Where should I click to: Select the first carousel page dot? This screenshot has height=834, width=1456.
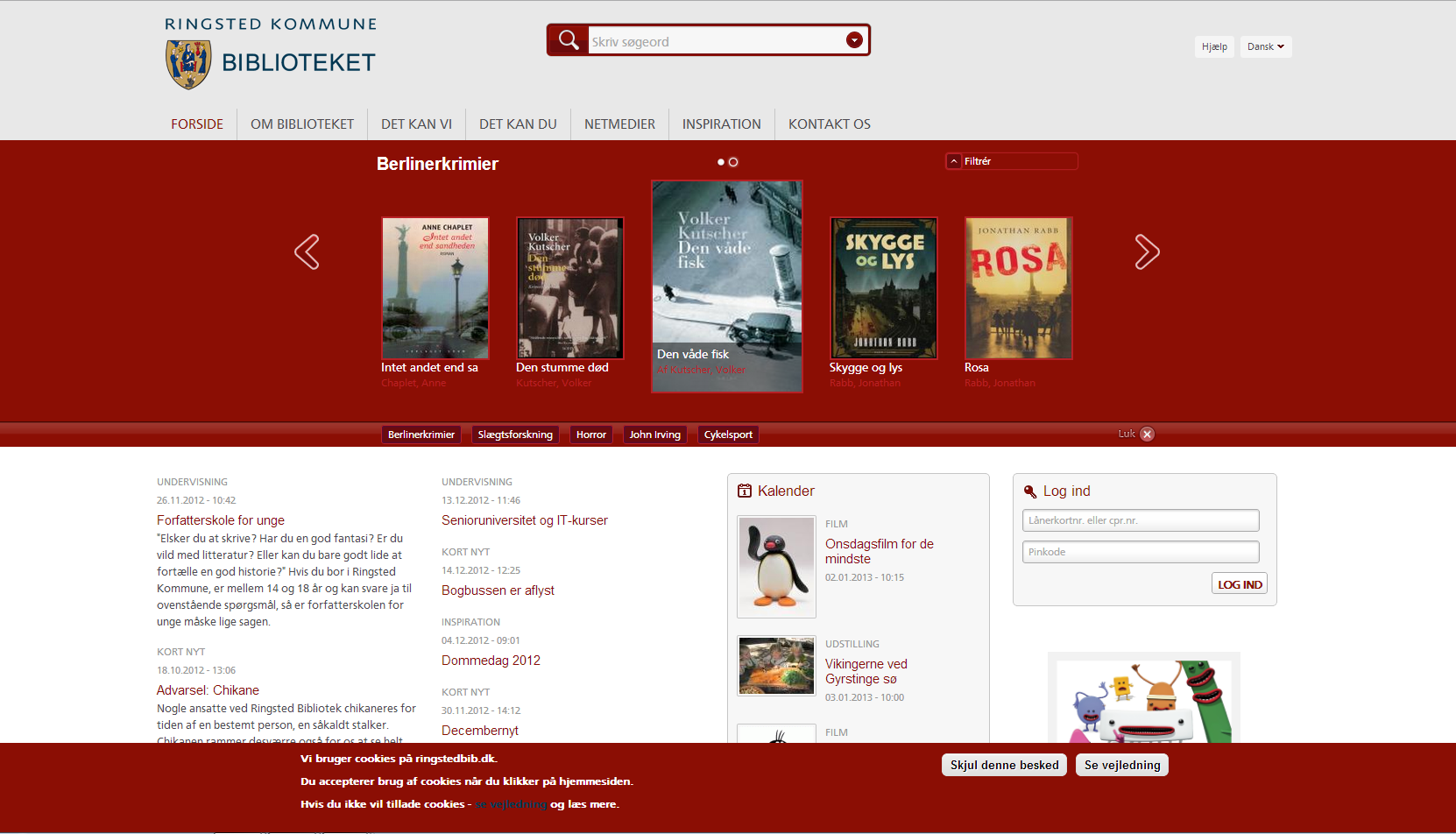pyautogui.click(x=721, y=162)
